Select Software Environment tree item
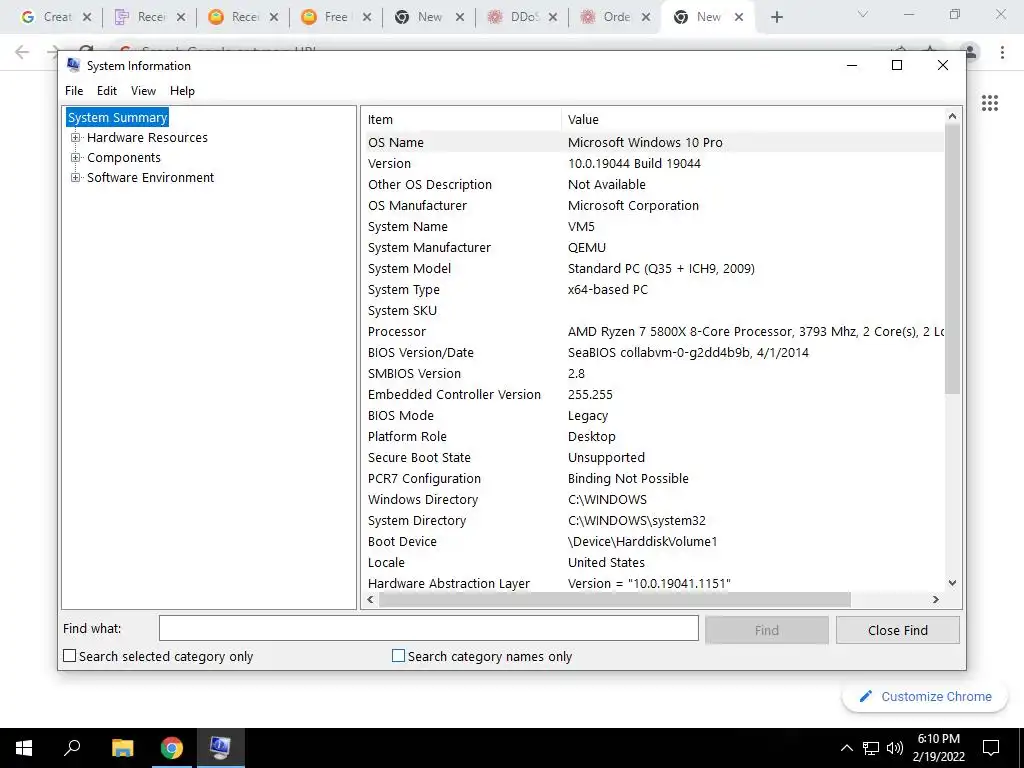 coord(150,178)
